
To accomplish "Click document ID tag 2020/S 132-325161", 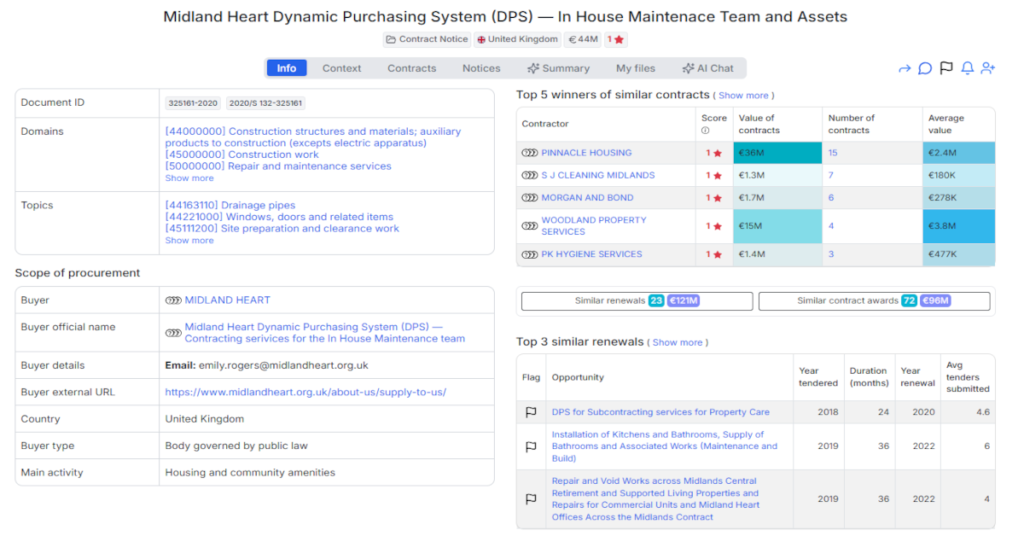I will (x=265, y=103).
